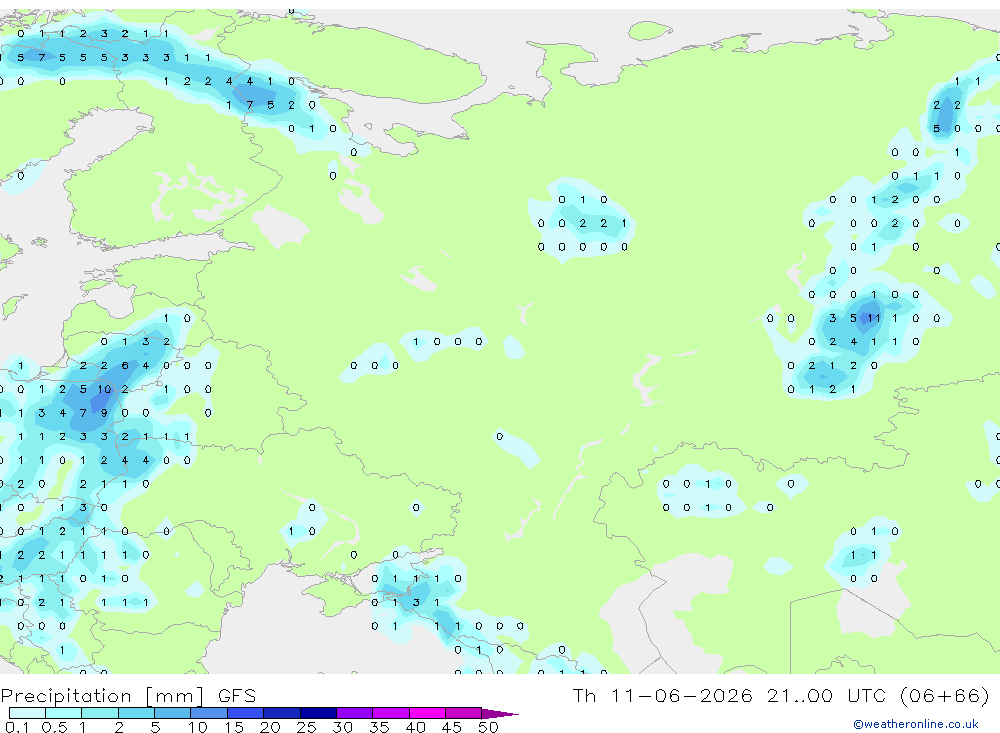Click the legend swatch between 20 and 25
1000x733 pixels.
[282, 713]
